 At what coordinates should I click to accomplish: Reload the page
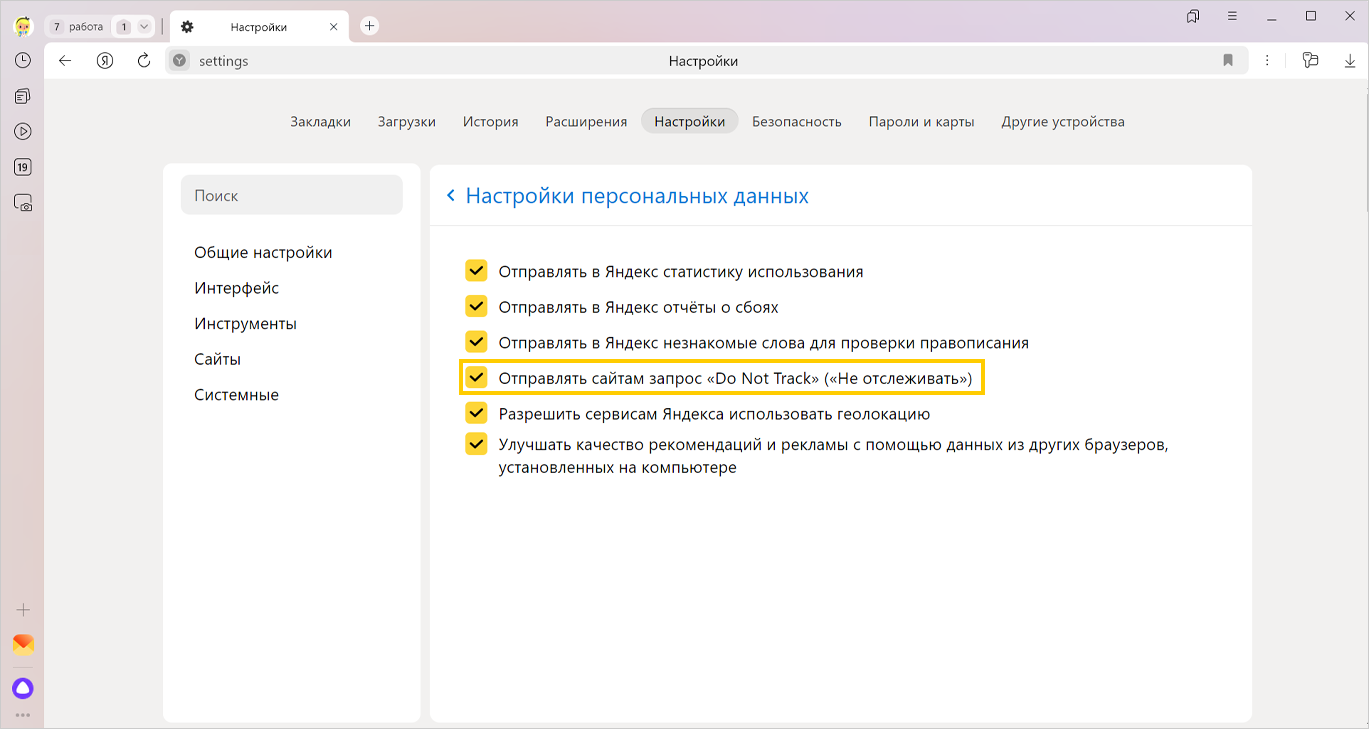click(144, 61)
